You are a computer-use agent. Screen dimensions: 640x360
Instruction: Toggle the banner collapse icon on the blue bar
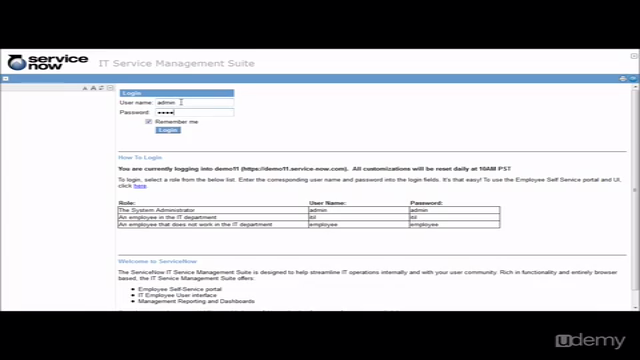point(6,78)
